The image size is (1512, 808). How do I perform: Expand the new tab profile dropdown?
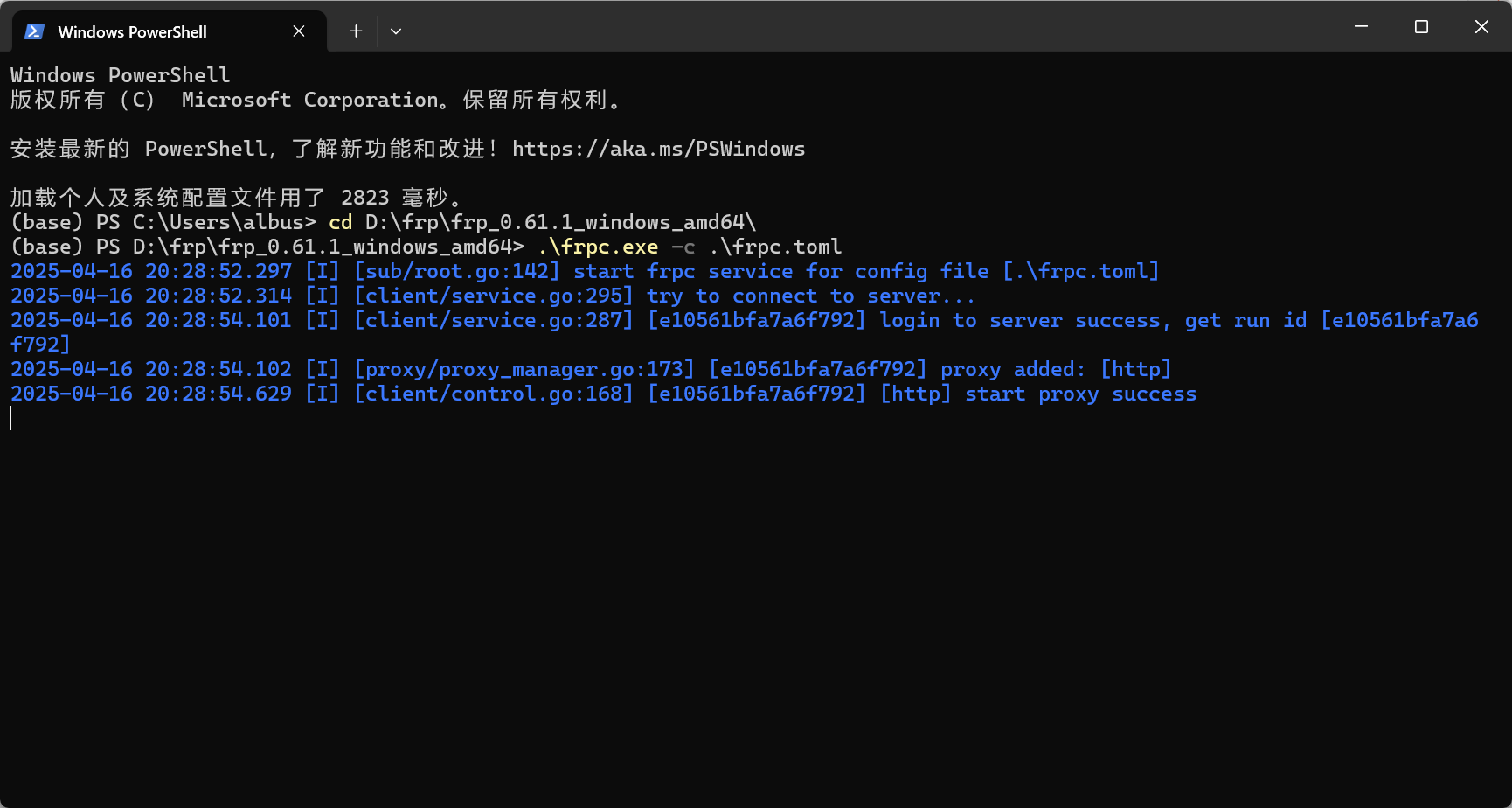[396, 31]
